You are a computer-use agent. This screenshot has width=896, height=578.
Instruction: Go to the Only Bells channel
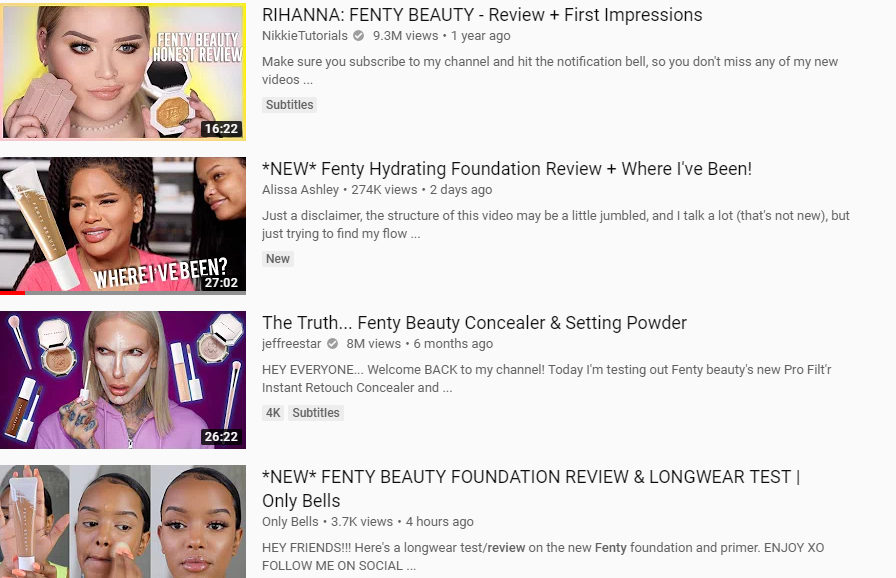coord(290,522)
